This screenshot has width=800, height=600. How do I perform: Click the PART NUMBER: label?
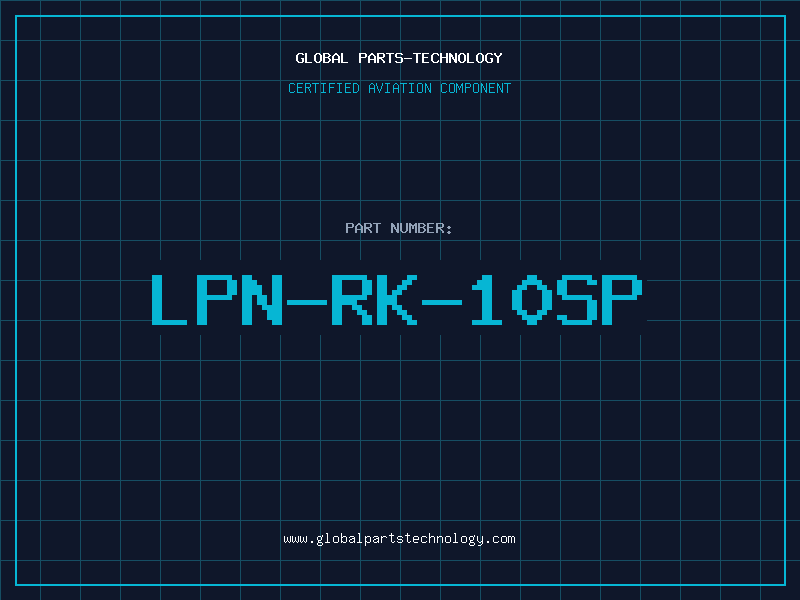tap(398, 228)
